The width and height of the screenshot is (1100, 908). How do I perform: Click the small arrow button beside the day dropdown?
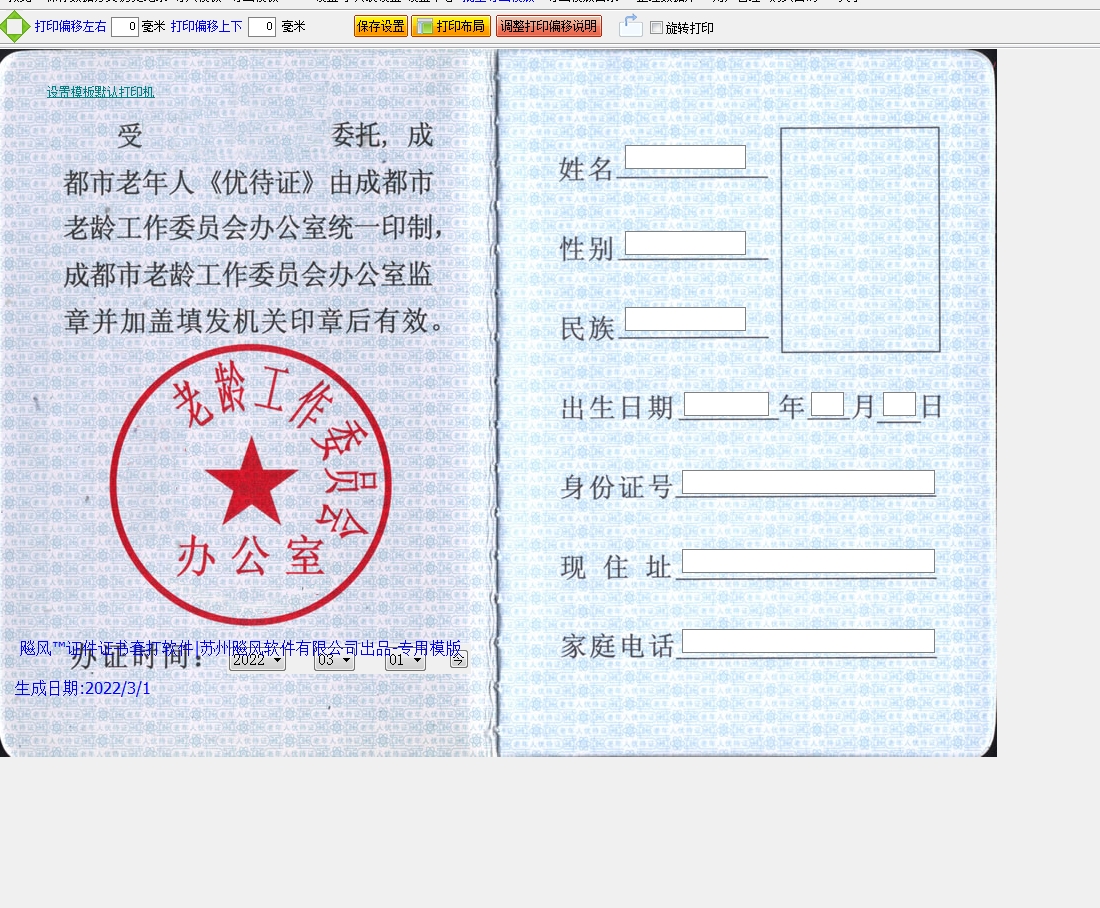(458, 659)
